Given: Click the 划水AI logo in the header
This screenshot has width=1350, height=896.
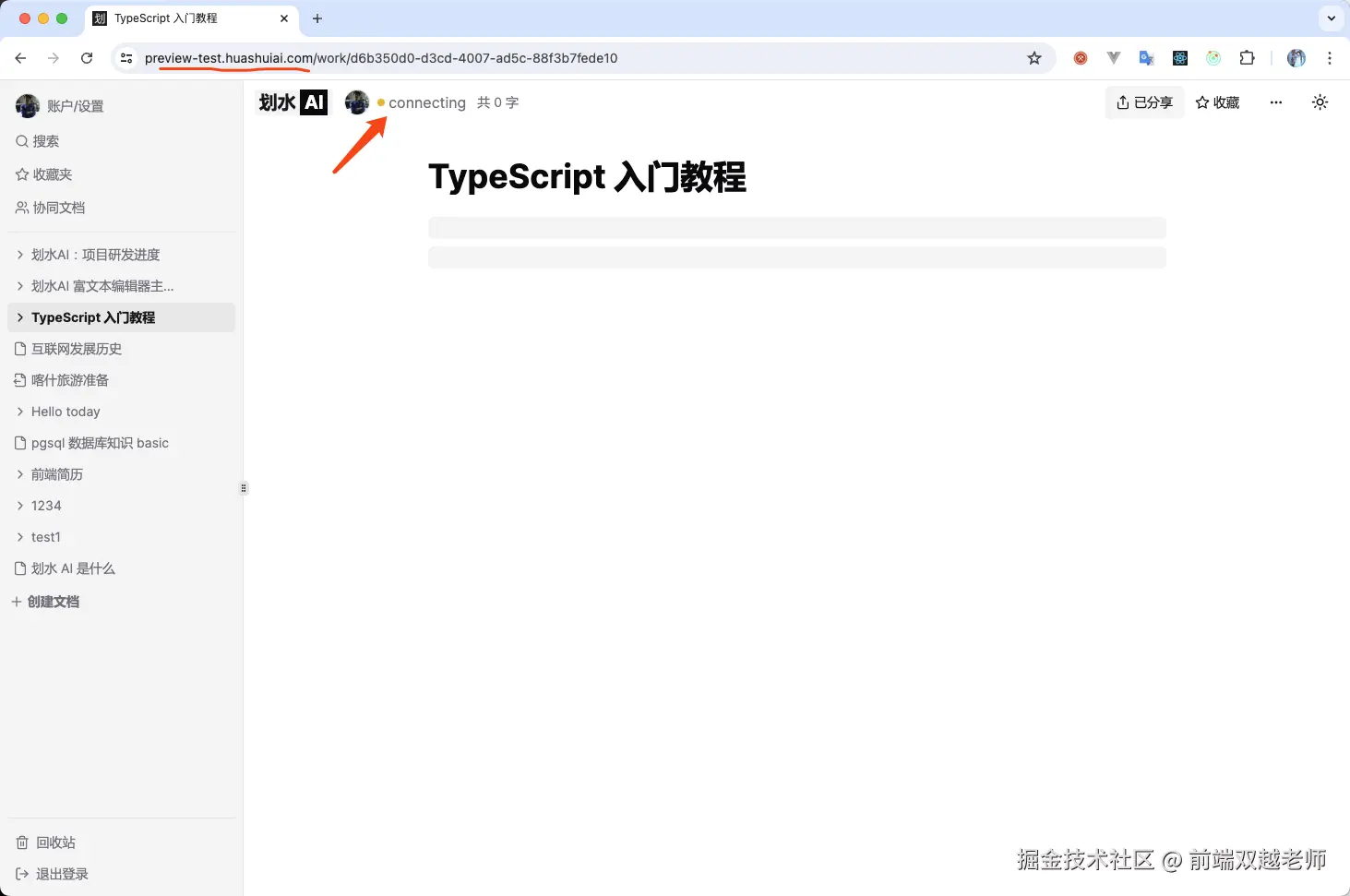Looking at the screenshot, I should tap(291, 102).
